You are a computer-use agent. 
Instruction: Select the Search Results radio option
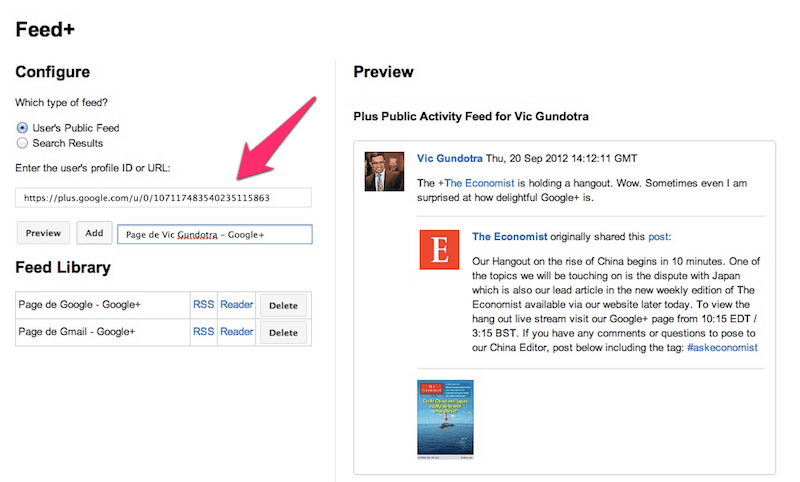tap(22, 143)
